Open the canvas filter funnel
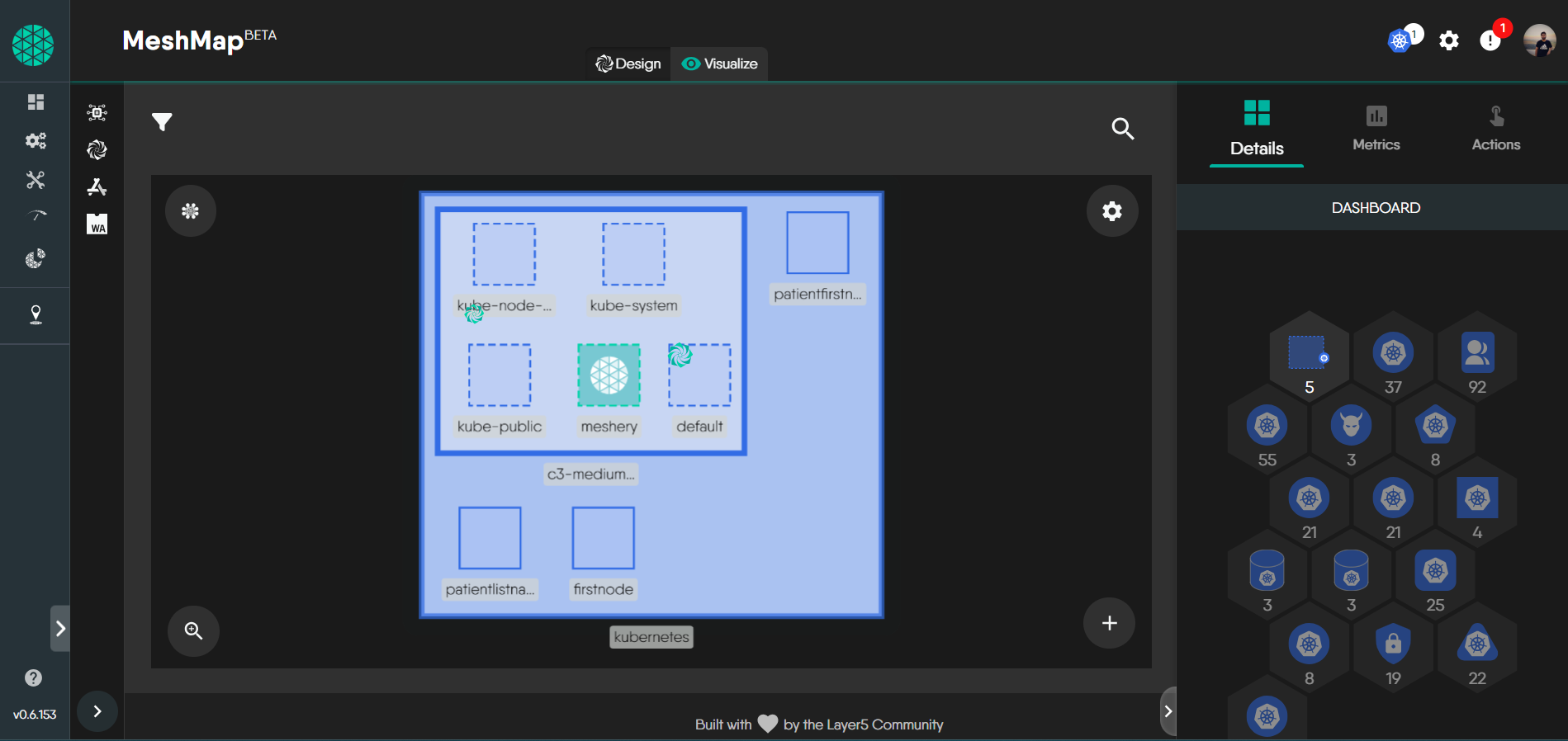Viewport: 1568px width, 741px height. click(x=162, y=122)
